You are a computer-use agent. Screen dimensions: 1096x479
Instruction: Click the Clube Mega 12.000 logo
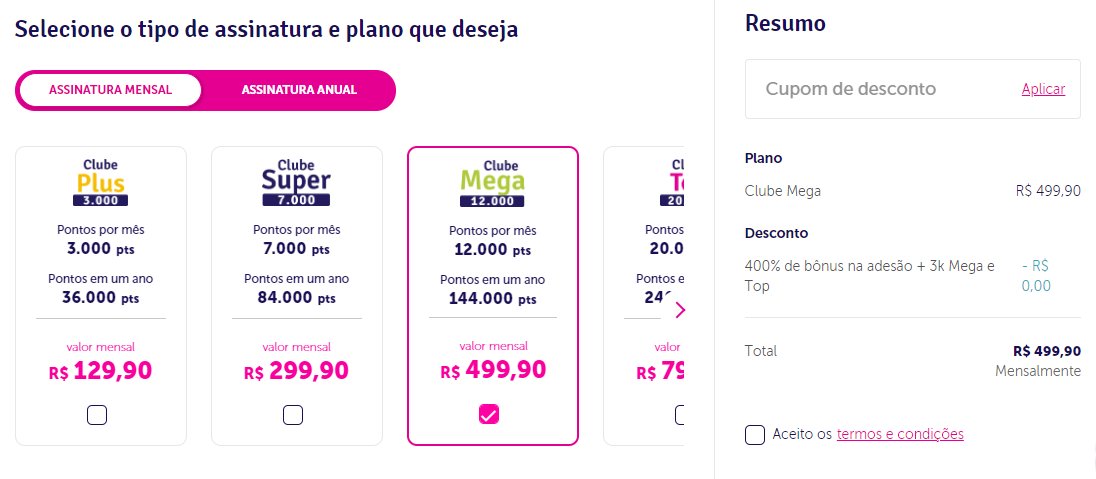point(492,183)
